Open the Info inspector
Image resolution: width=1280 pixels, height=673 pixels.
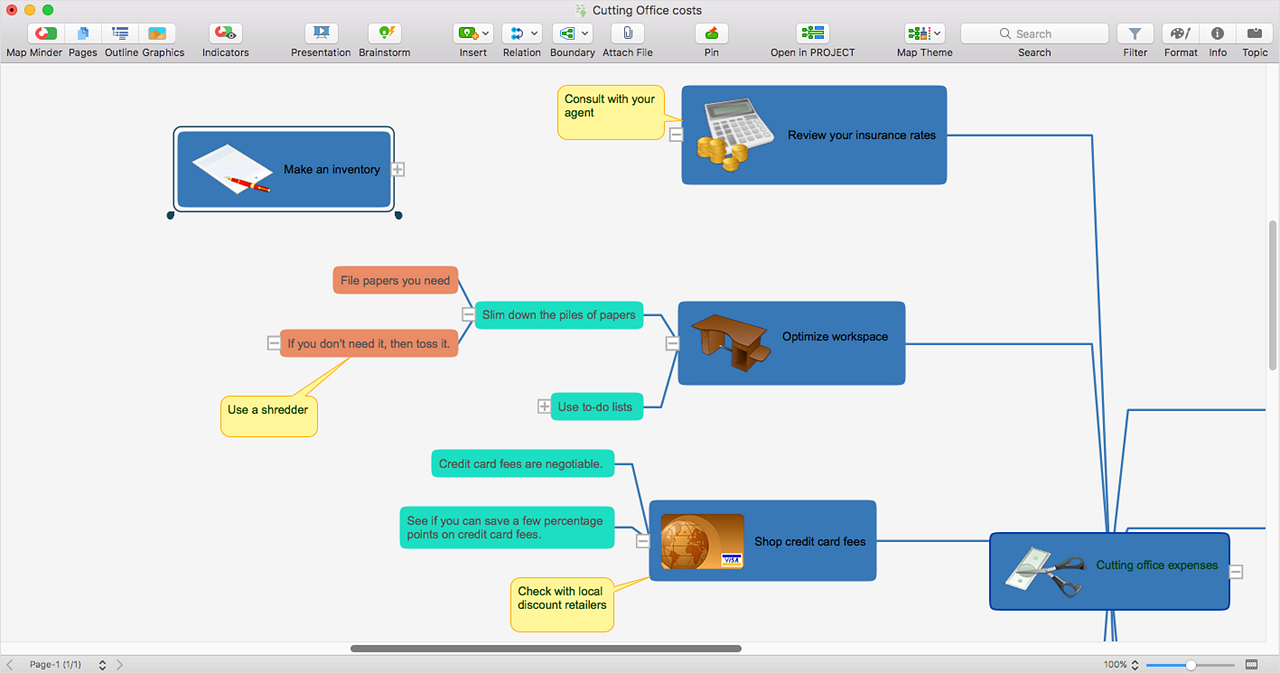[1217, 34]
